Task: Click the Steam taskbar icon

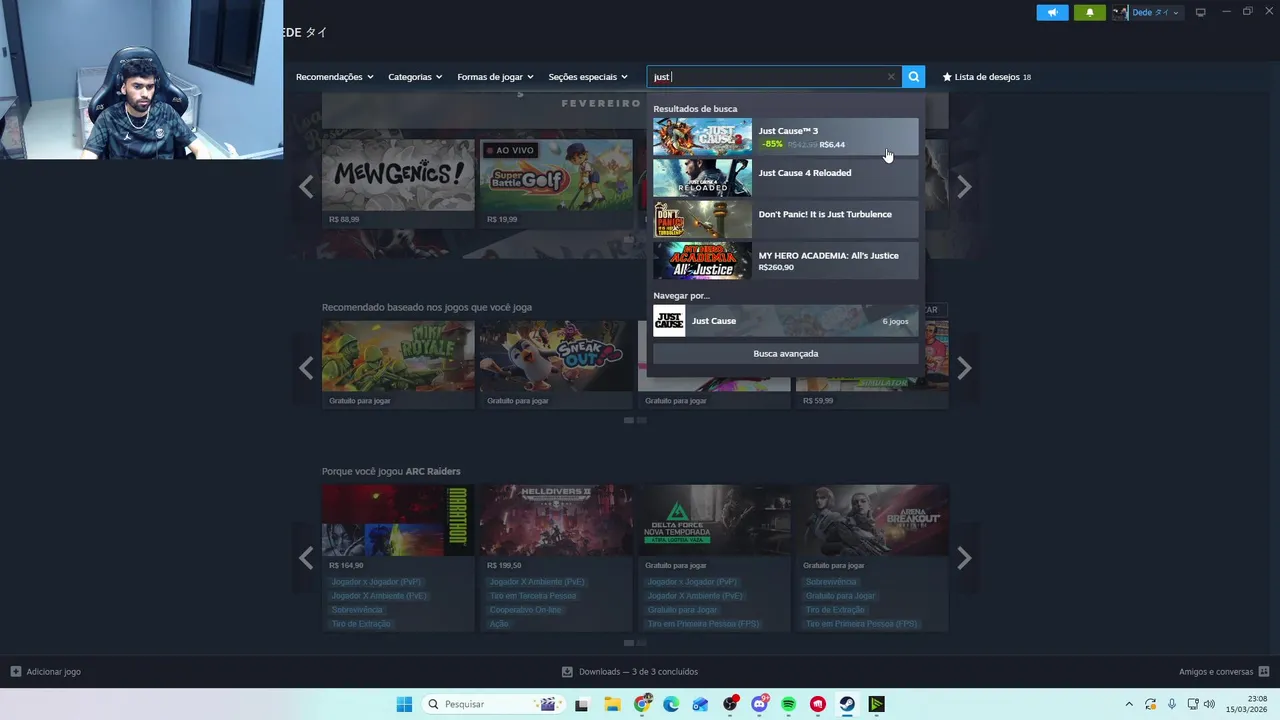Action: click(x=847, y=704)
